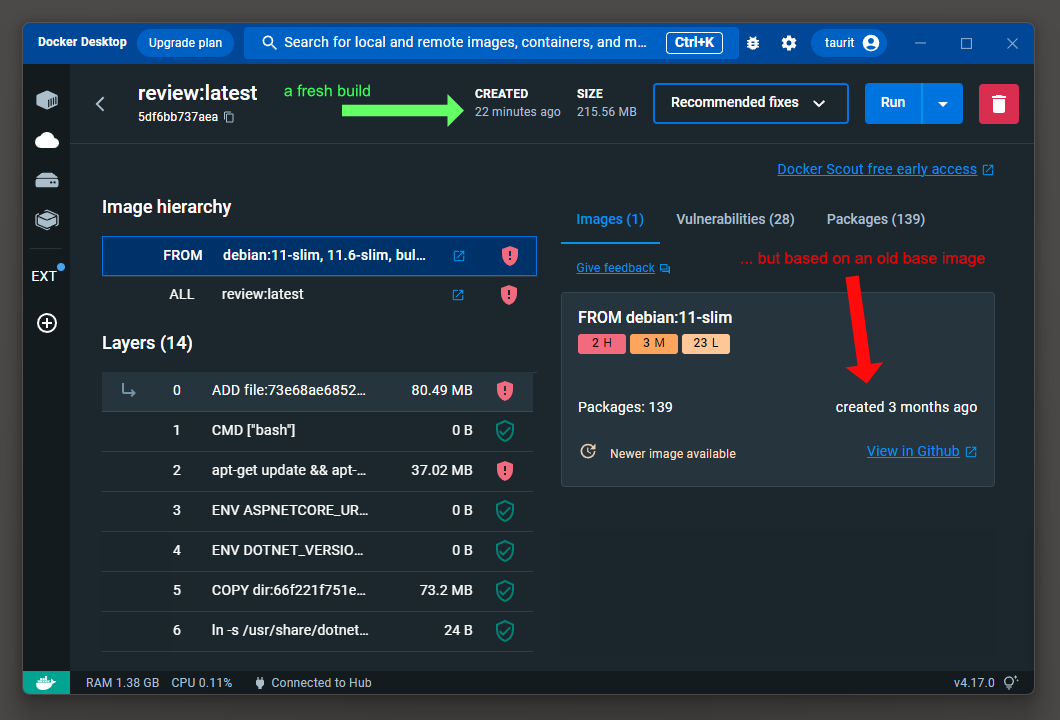Click the Ctrl+K shortcut badge
Image resolution: width=1060 pixels, height=720 pixels.
click(x=694, y=43)
